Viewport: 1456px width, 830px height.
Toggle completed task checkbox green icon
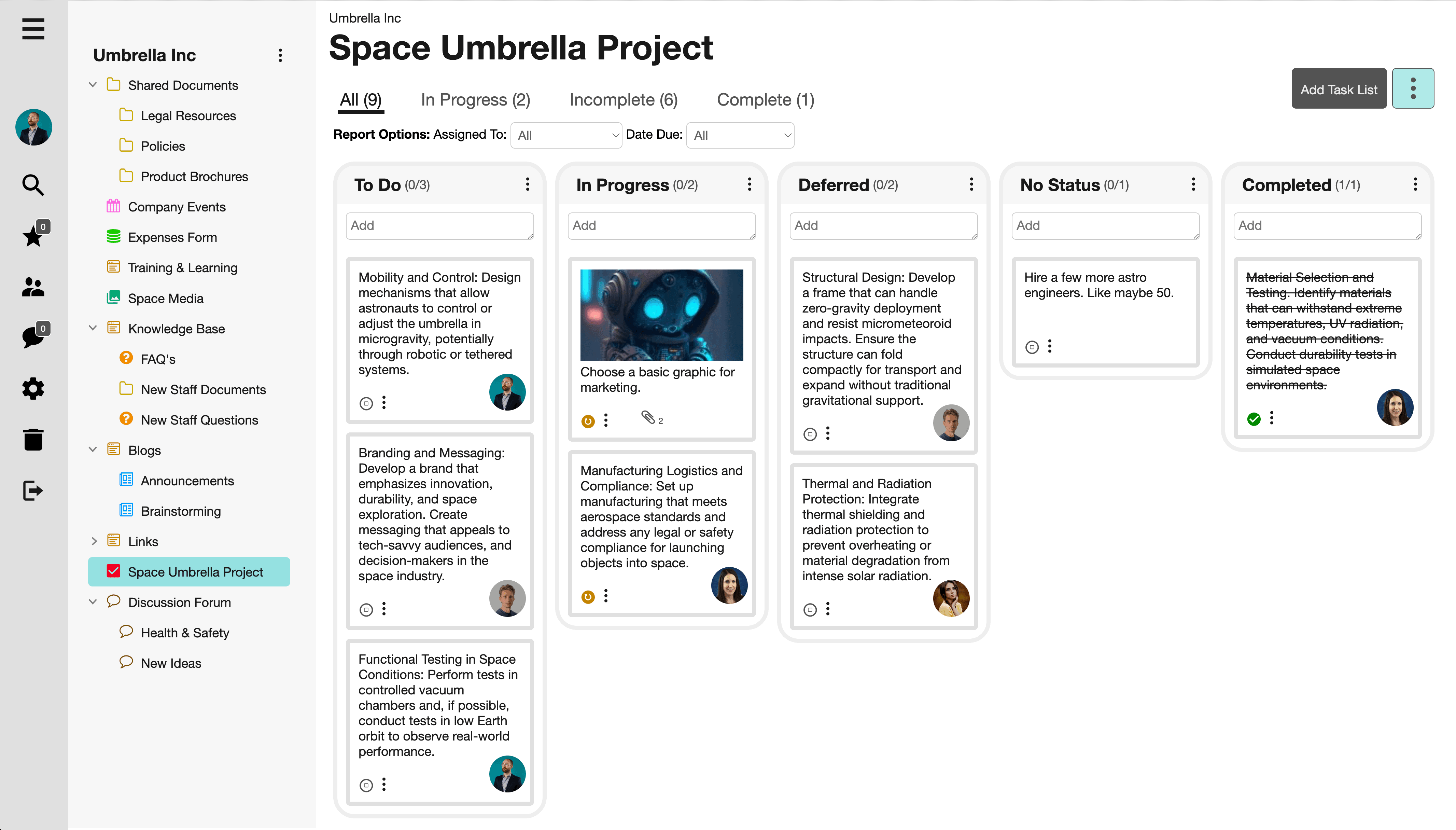(x=1254, y=419)
